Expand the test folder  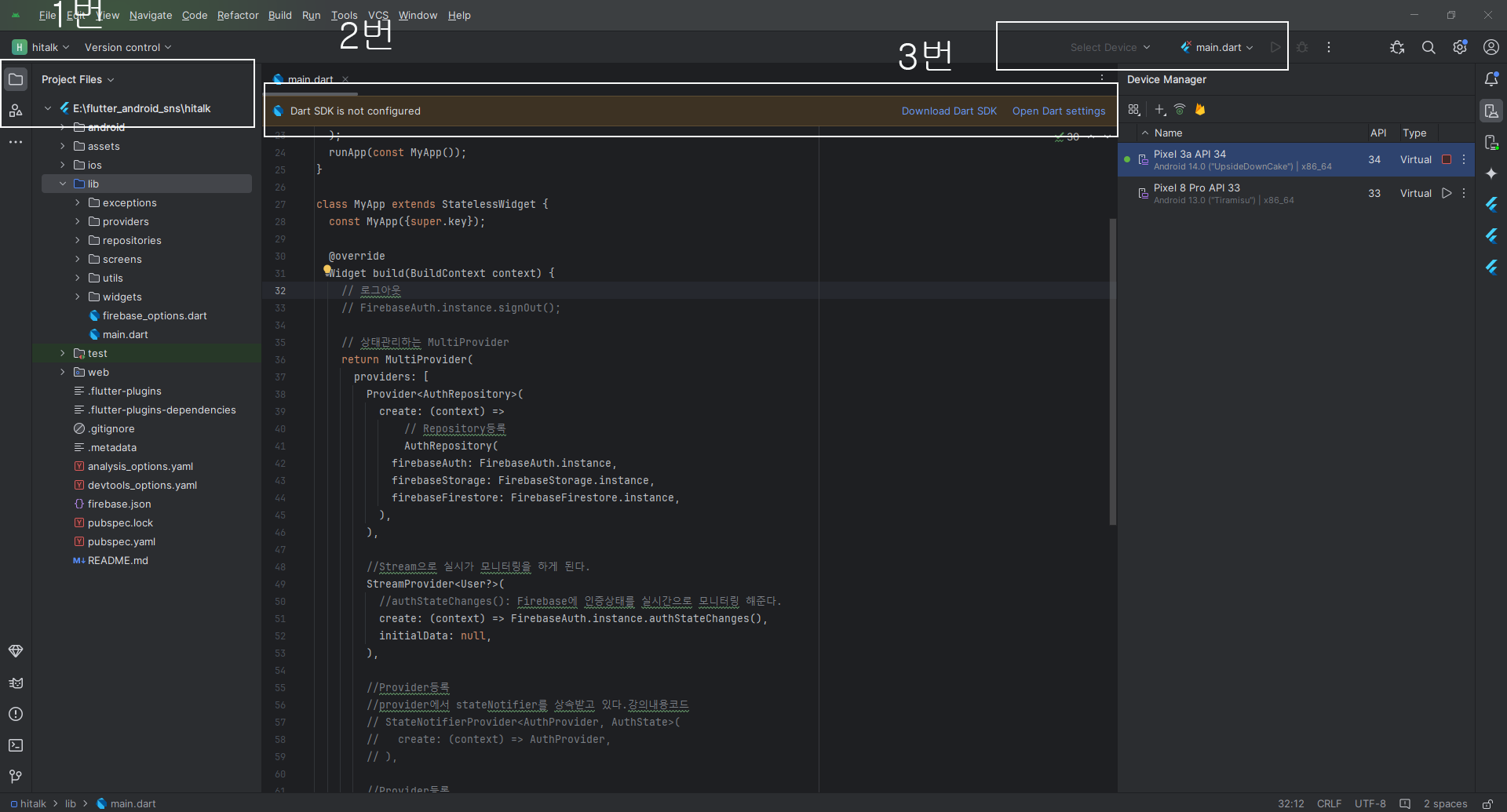coord(63,353)
